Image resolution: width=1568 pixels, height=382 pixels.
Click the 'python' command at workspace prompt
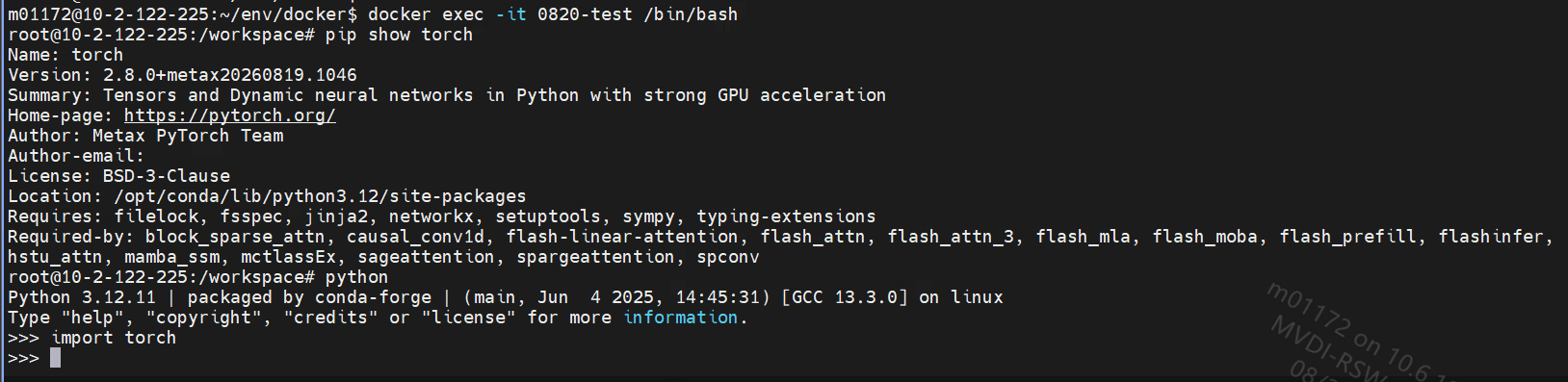coord(356,277)
